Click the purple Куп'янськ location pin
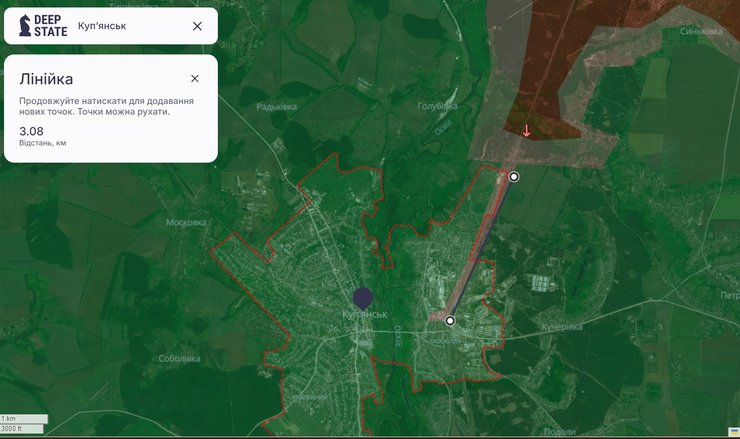The height and width of the screenshot is (439, 740). (x=363, y=298)
